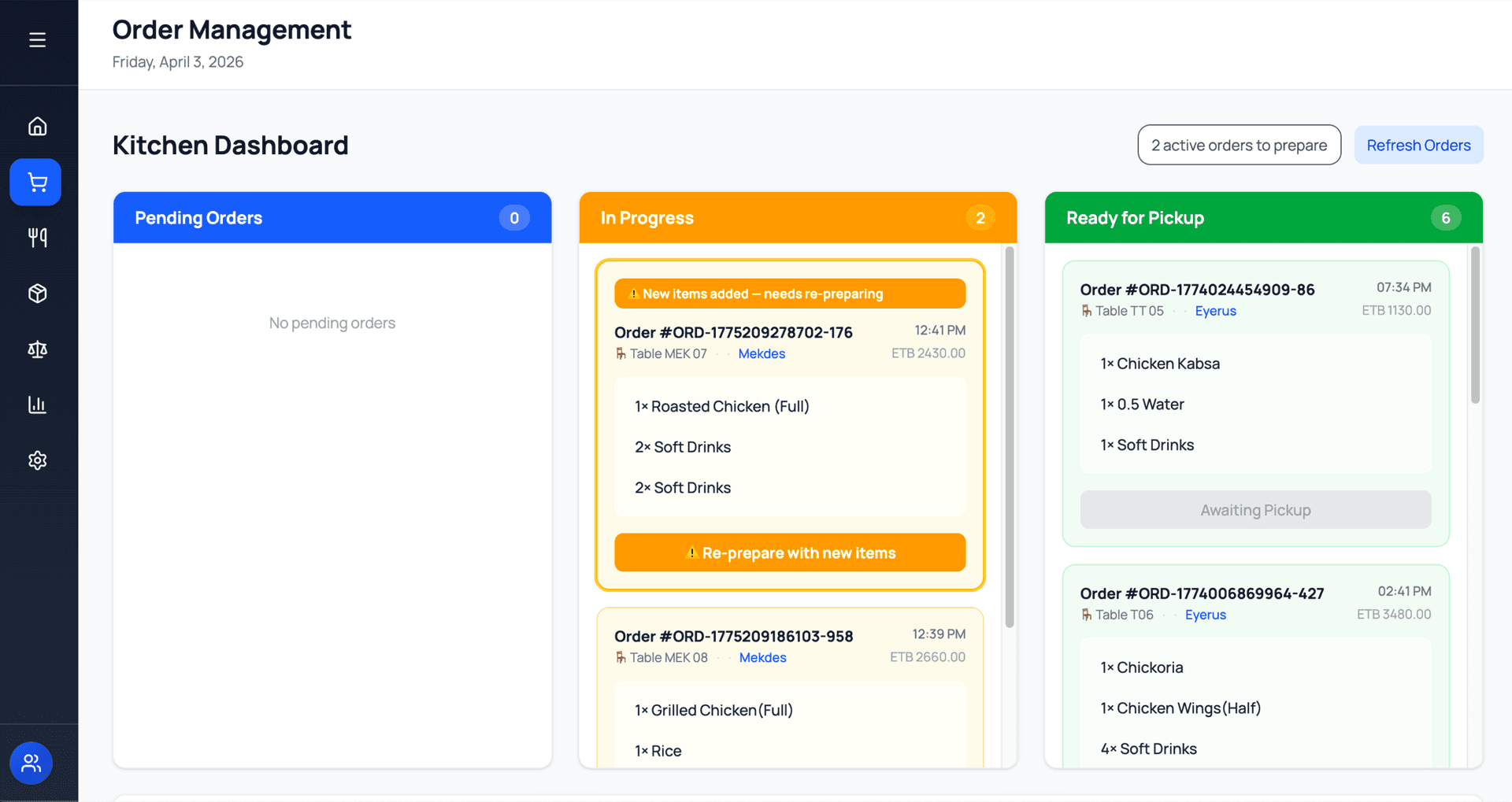Open Eyerus link on Table TT 05 order
This screenshot has height=802, width=1512.
coord(1215,311)
